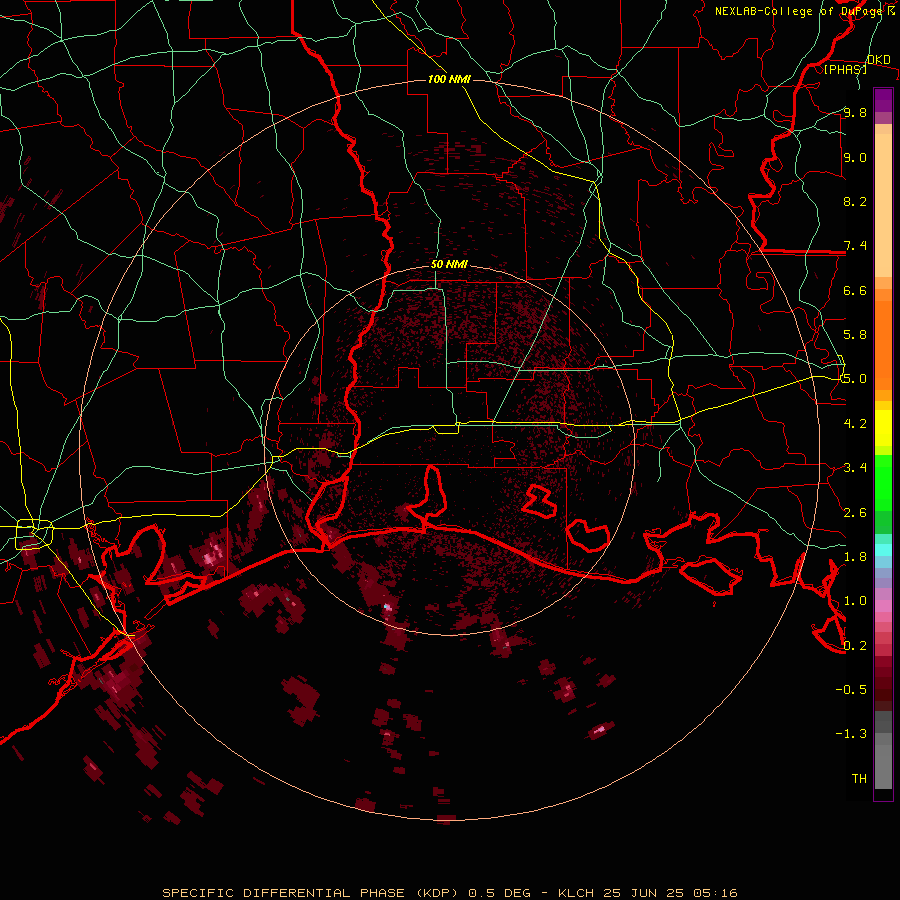Click the 50 NMI range ring label
Viewport: 900px width, 900px height.
449,265
